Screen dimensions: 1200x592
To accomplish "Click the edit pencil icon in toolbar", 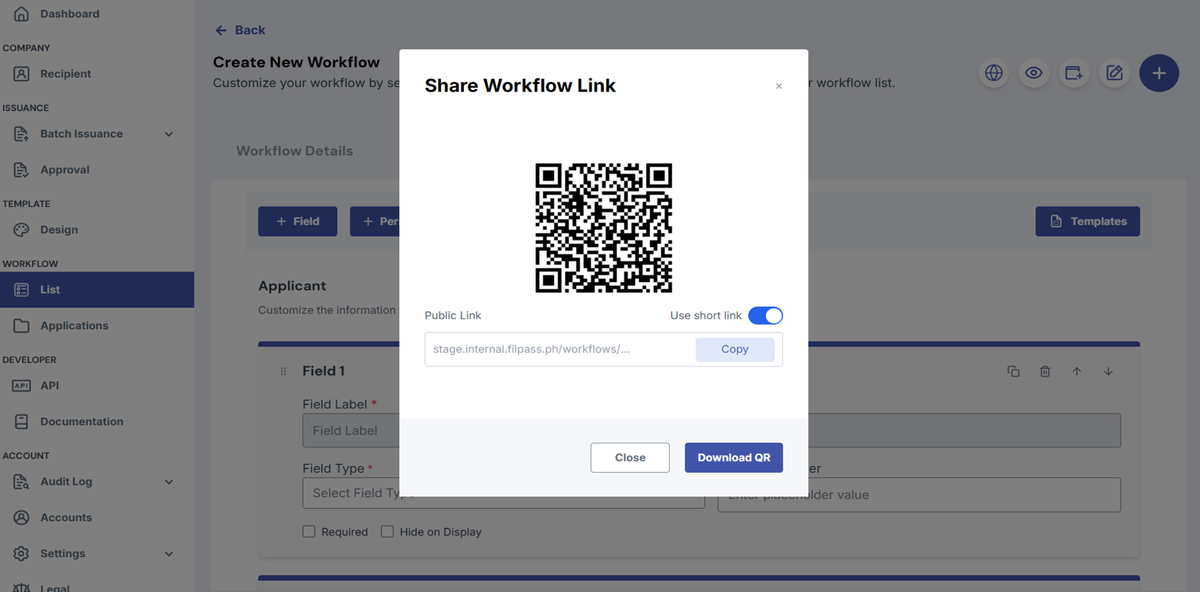I will pyautogui.click(x=1114, y=73).
